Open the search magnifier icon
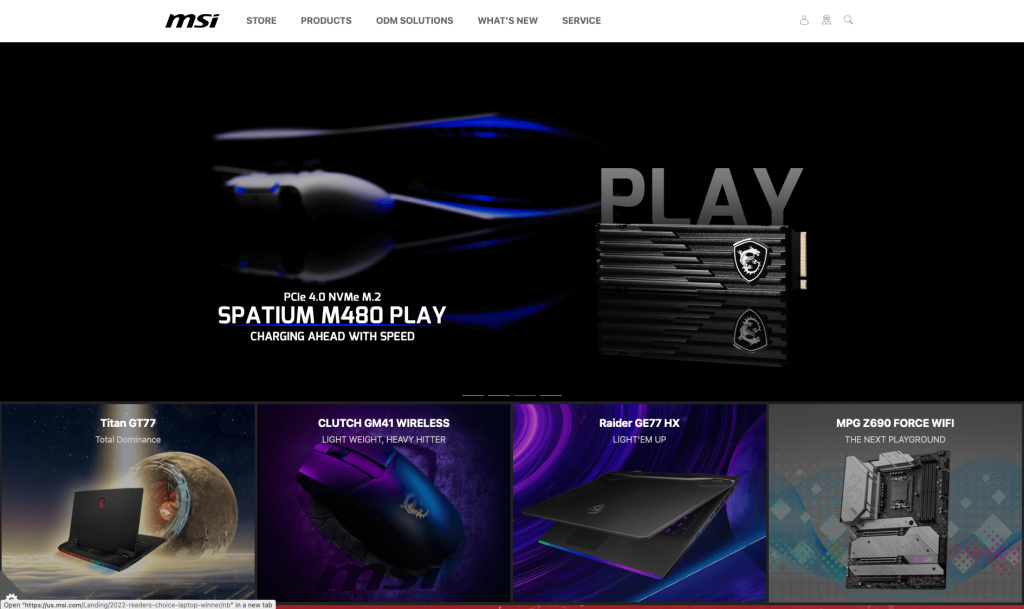Image resolution: width=1024 pixels, height=609 pixels. (848, 20)
